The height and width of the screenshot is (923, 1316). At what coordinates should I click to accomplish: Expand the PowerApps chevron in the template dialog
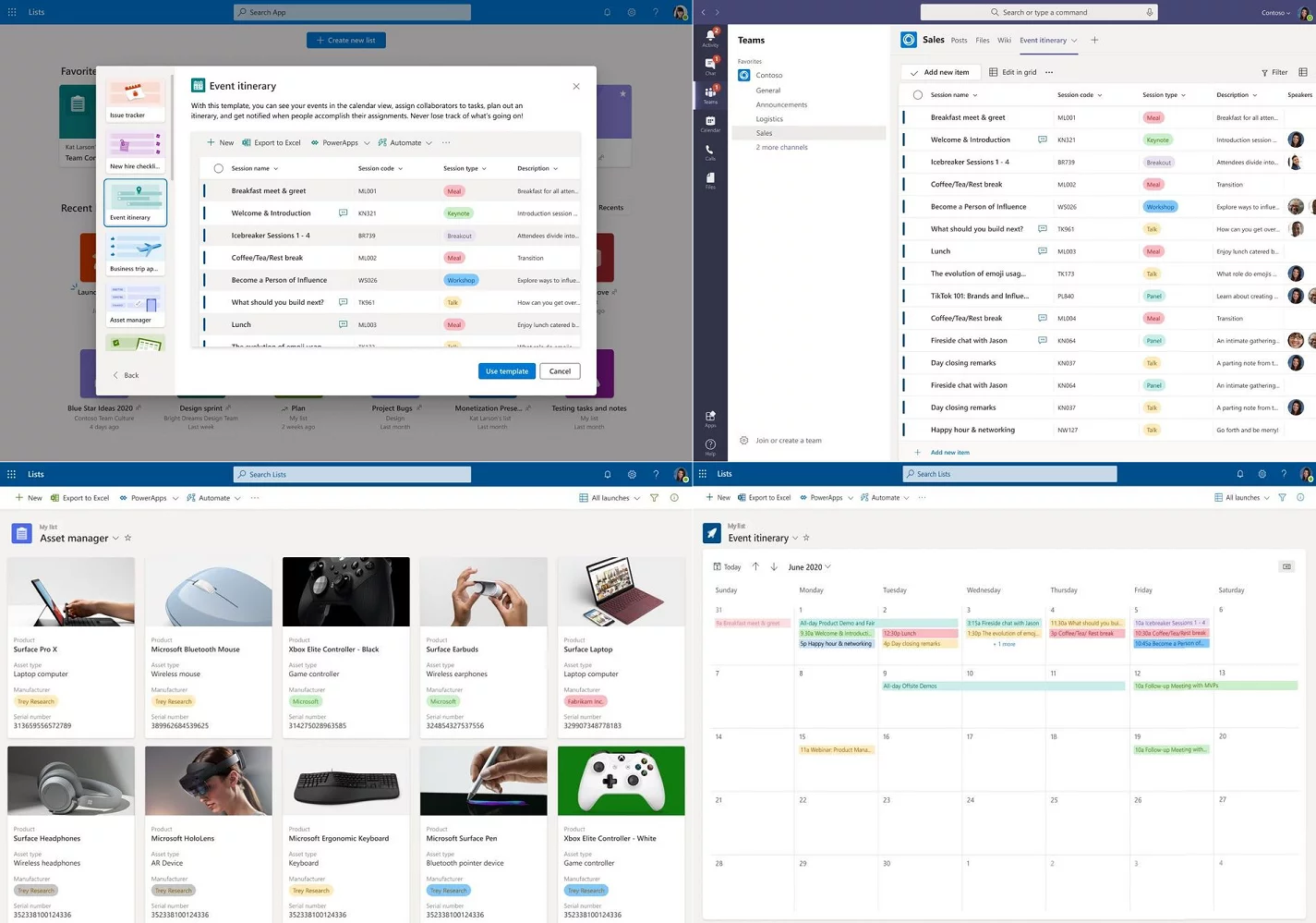(x=367, y=142)
